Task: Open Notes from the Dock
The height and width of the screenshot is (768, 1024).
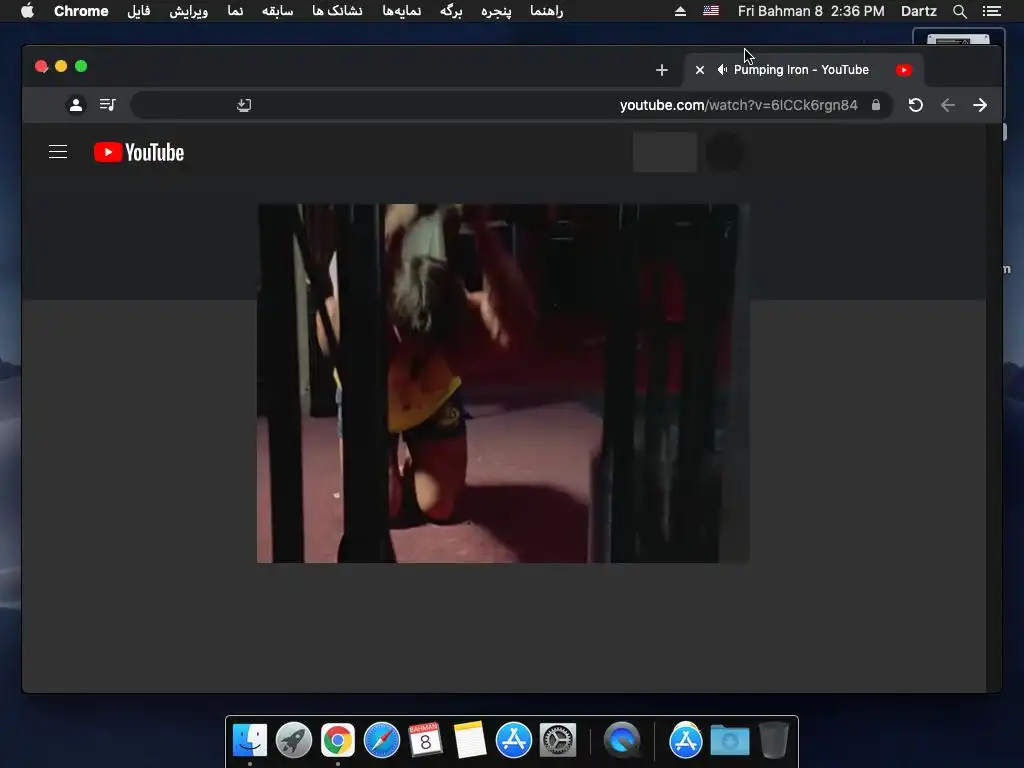Action: 470,740
